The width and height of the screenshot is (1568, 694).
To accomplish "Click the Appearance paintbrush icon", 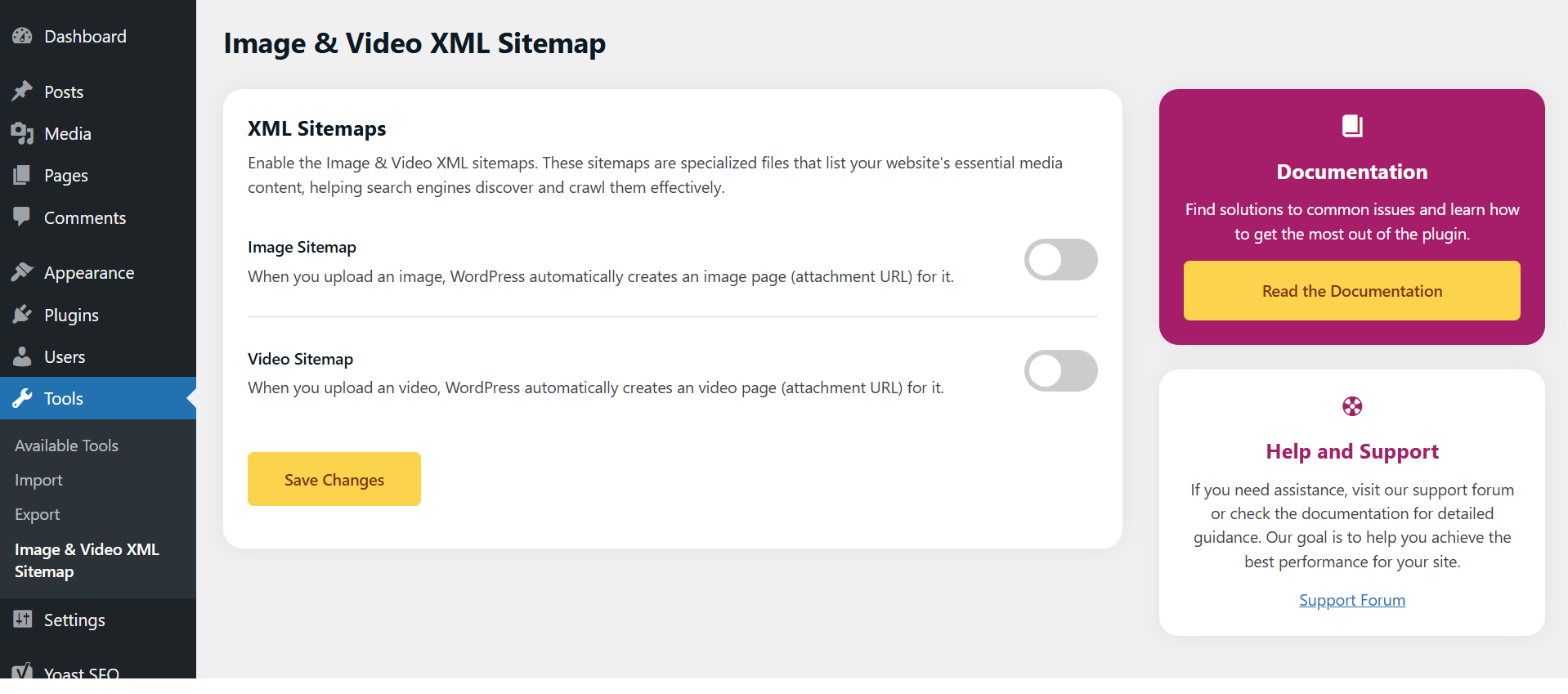I will click(22, 272).
